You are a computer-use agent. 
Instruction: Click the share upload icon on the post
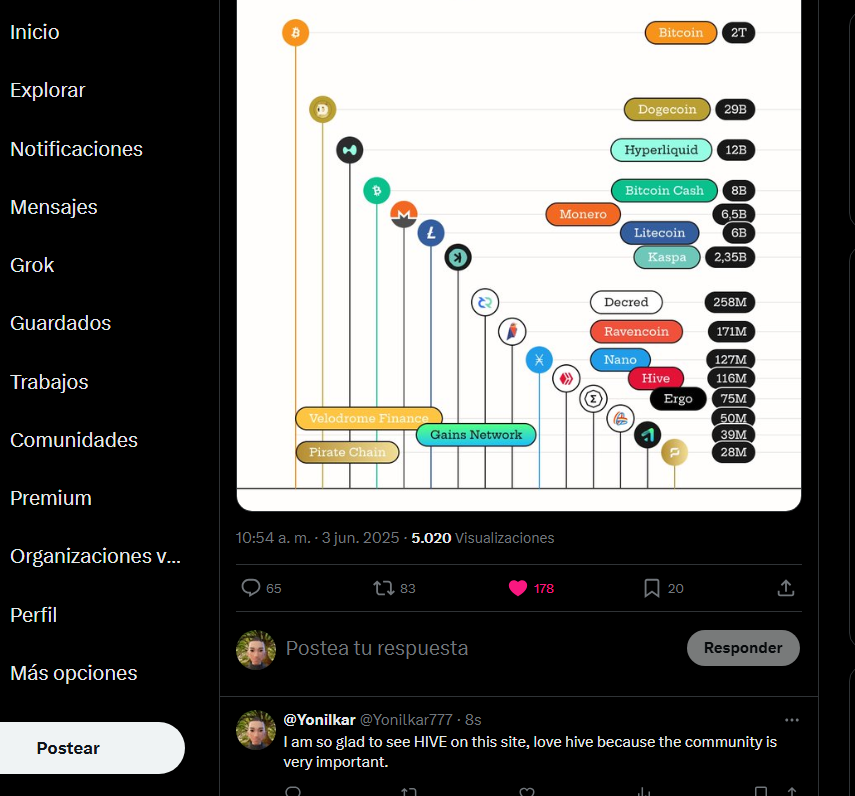pos(786,588)
